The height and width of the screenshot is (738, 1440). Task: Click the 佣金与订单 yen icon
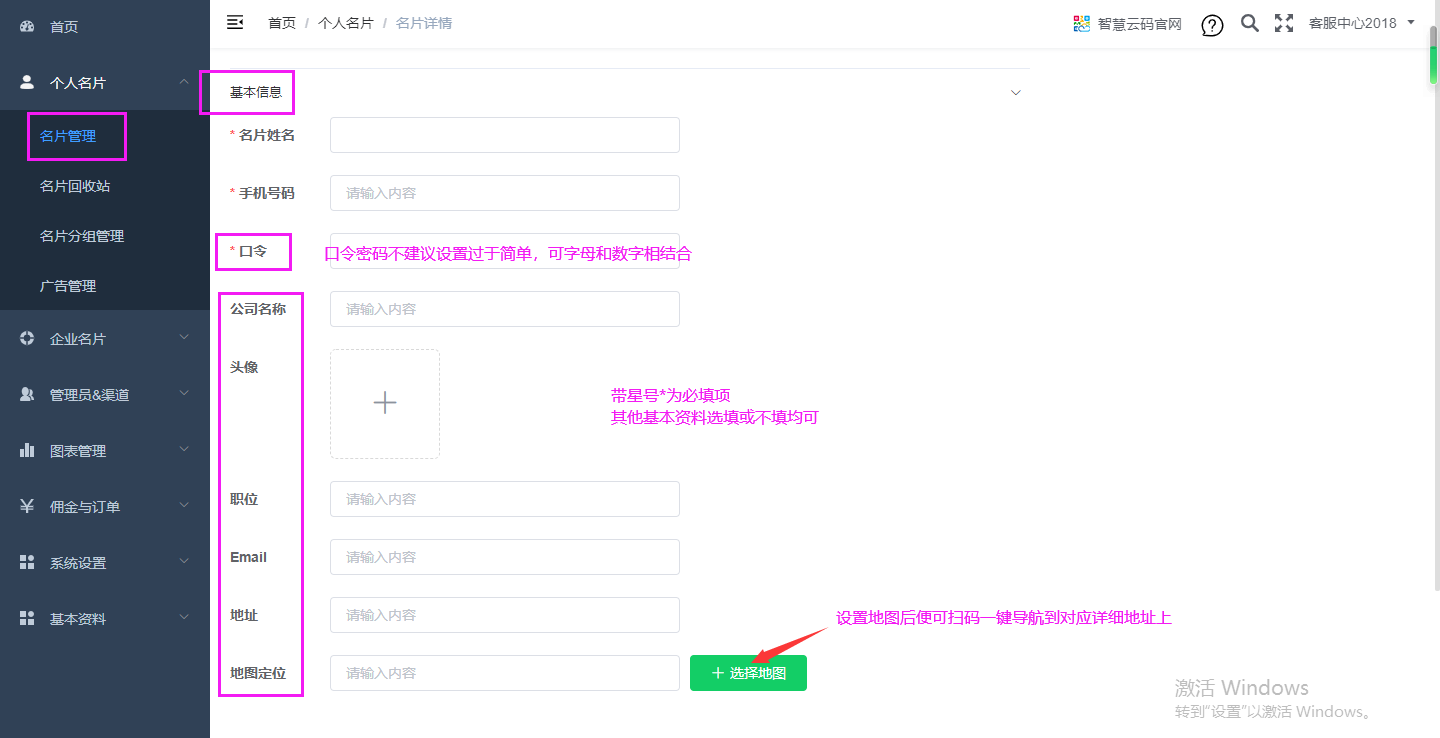[x=27, y=507]
